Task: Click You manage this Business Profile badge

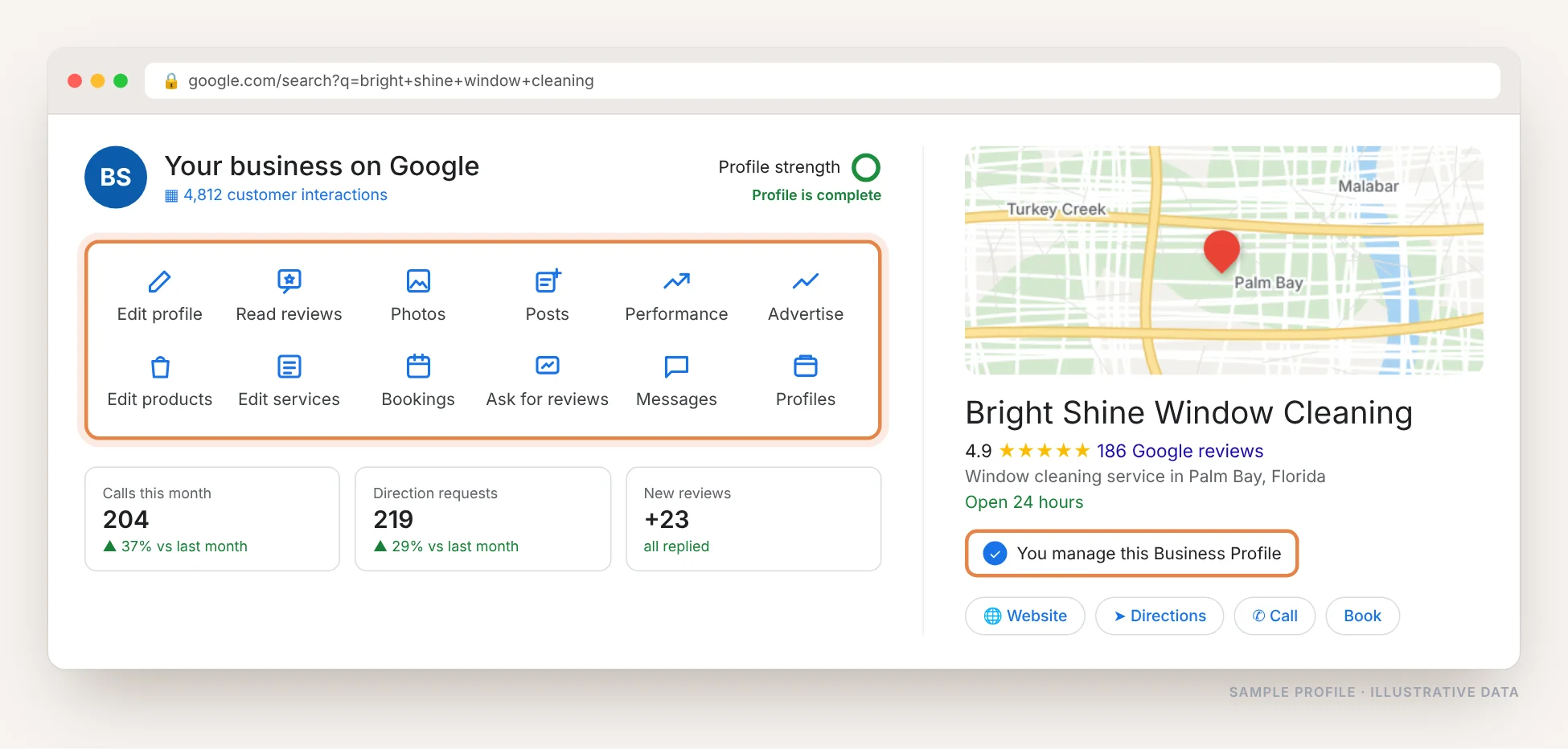Action: (1131, 553)
